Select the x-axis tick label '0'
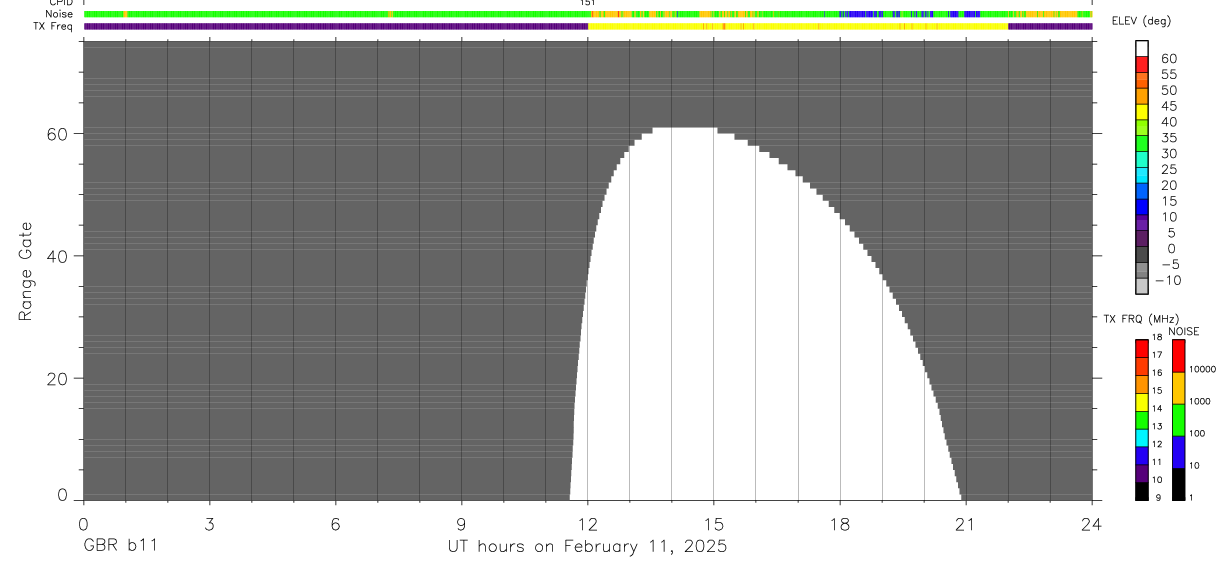 [x=83, y=524]
